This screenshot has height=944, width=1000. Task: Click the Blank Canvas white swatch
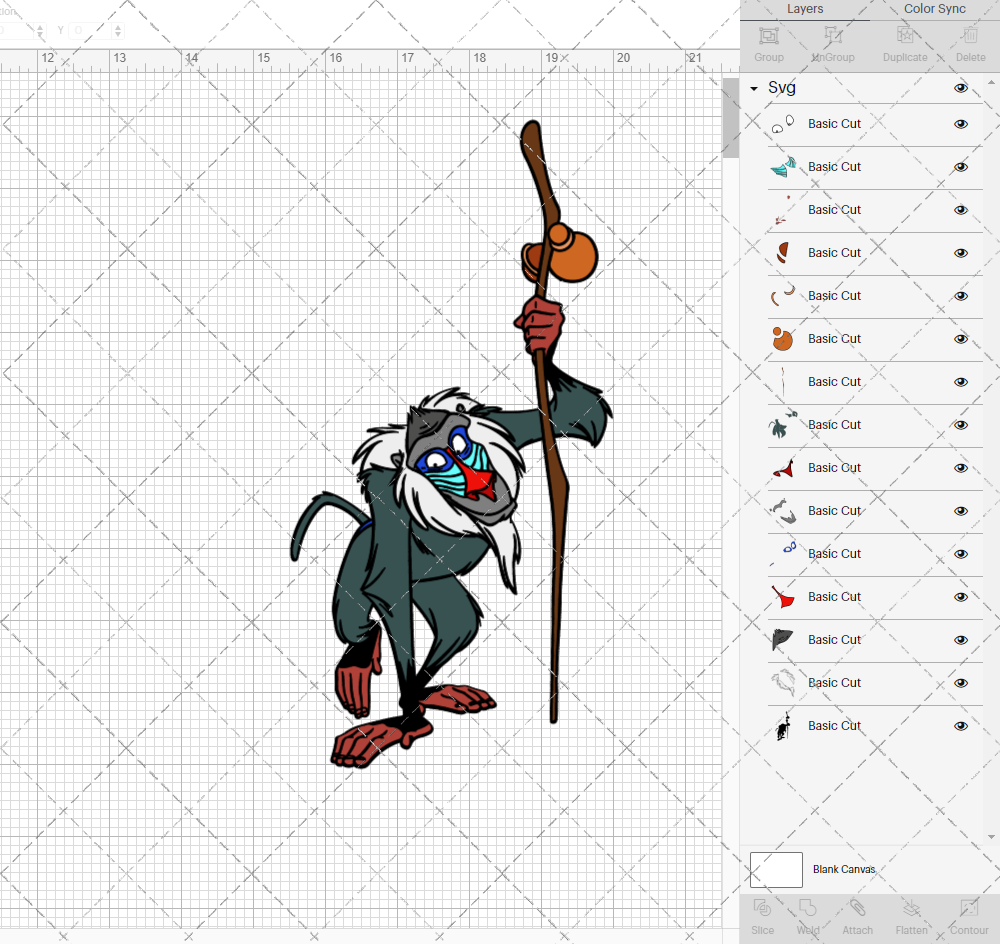(776, 869)
